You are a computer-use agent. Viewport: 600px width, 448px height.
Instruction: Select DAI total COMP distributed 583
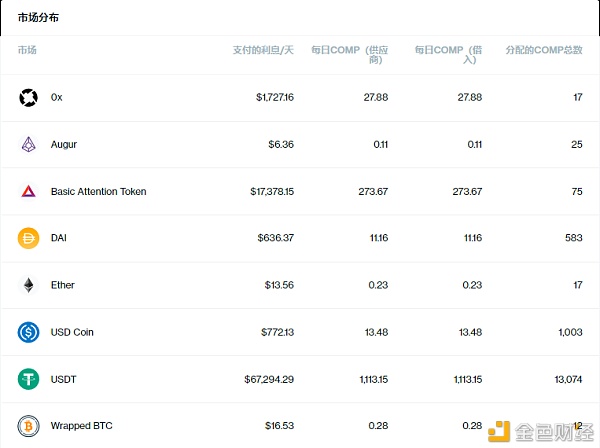point(574,238)
